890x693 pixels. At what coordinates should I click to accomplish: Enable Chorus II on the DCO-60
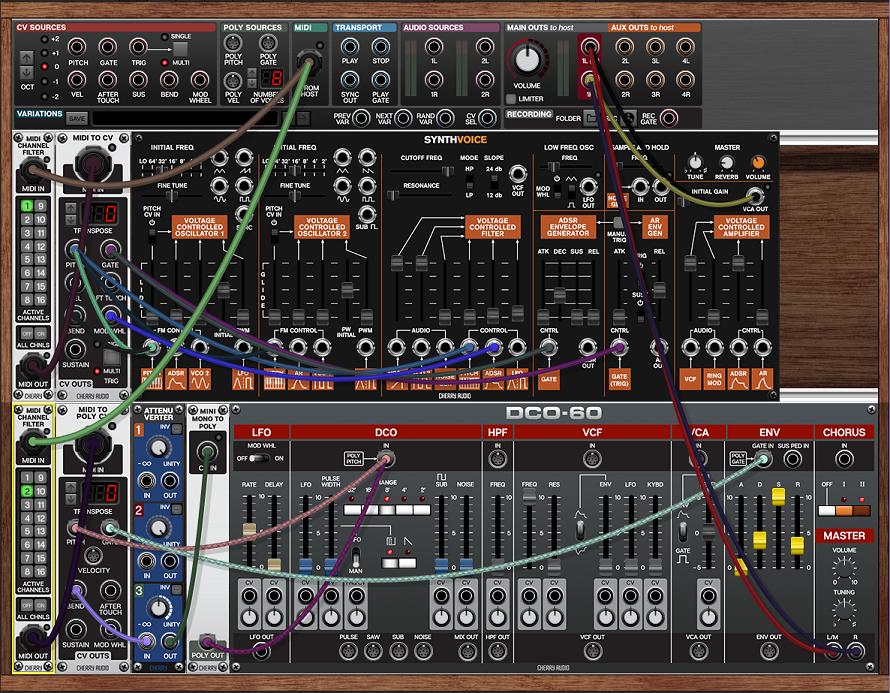pyautogui.click(x=862, y=510)
